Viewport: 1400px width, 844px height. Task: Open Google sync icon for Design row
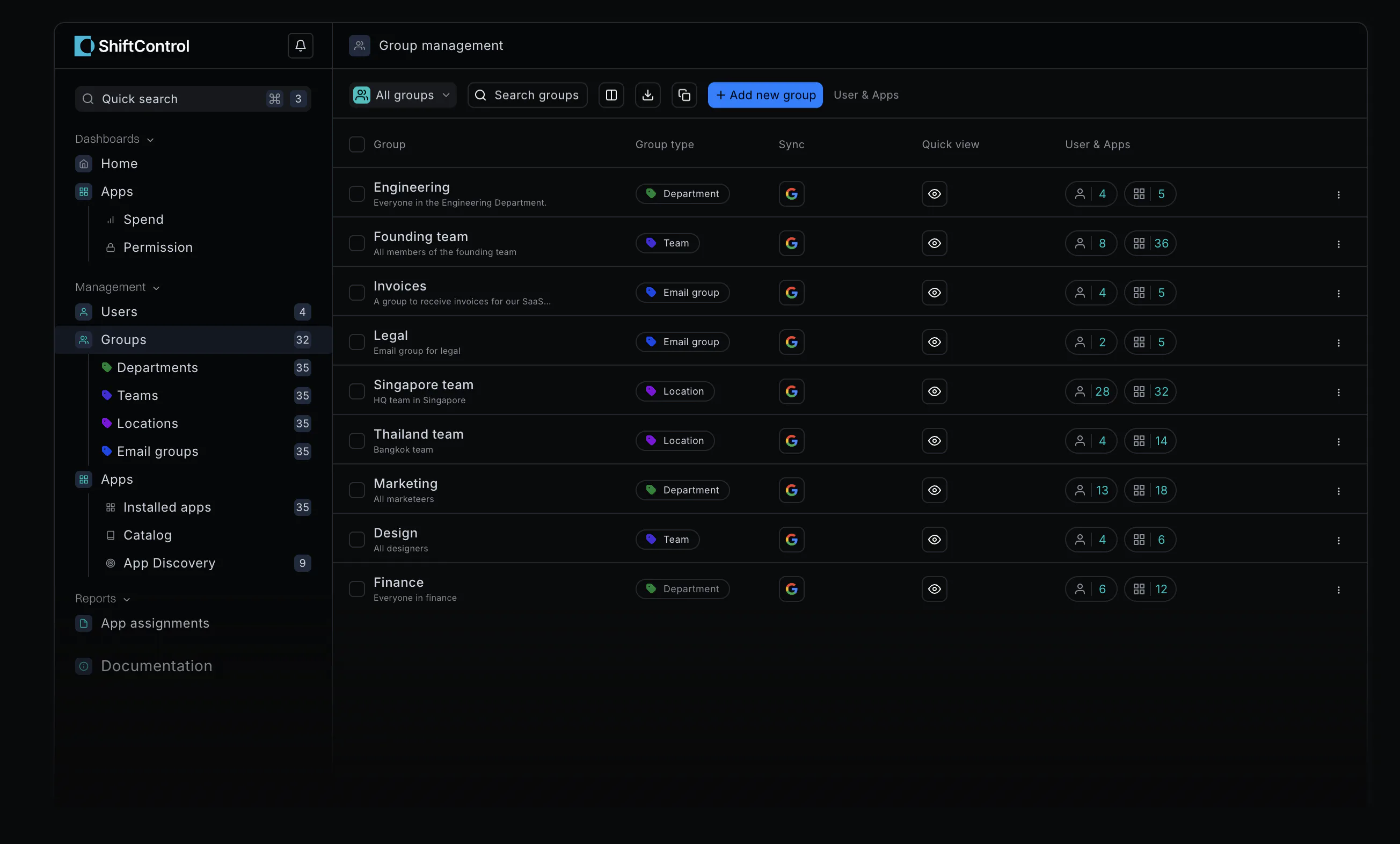pos(791,540)
